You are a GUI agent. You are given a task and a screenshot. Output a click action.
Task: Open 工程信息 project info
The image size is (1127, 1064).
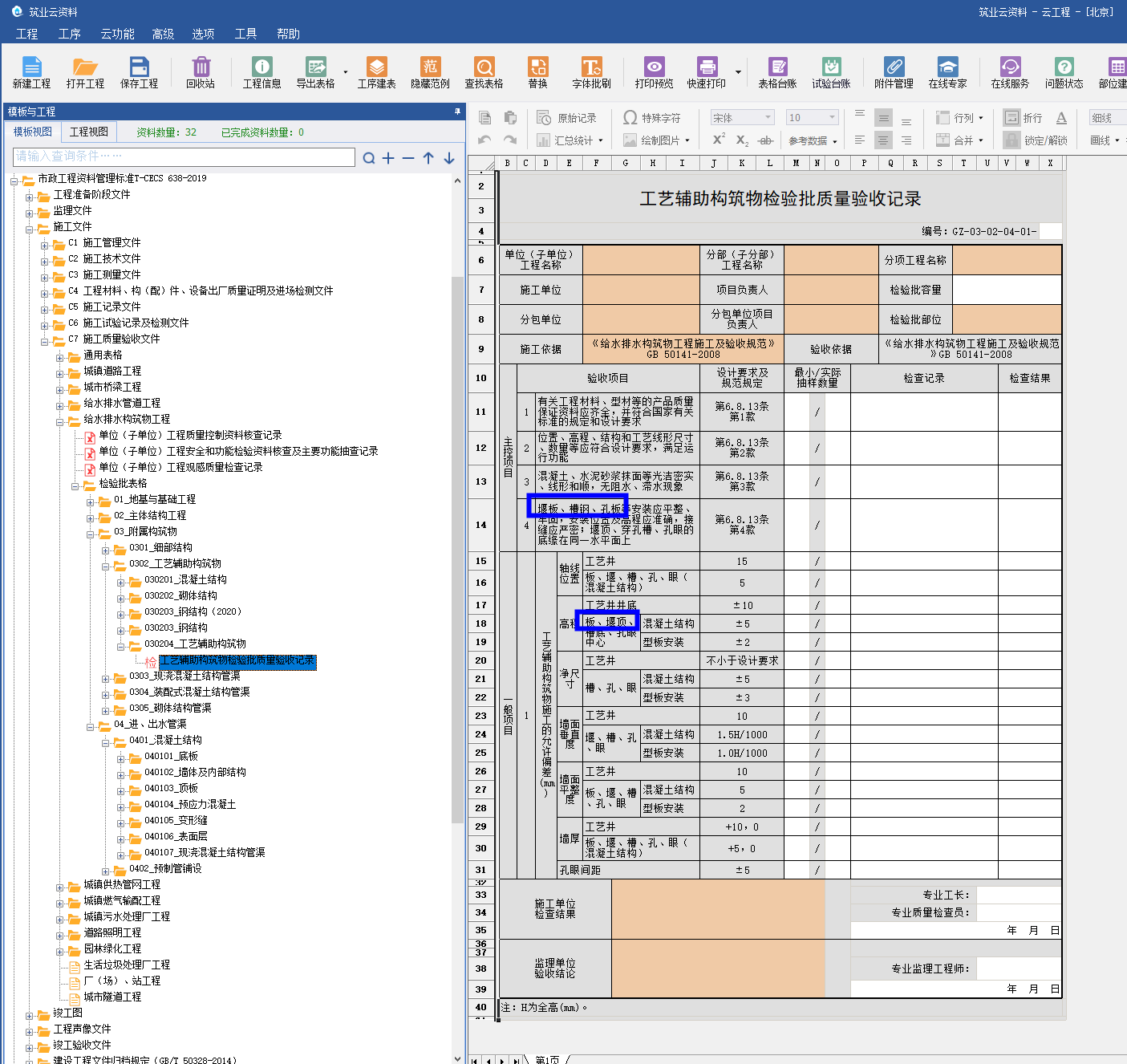pyautogui.click(x=262, y=72)
